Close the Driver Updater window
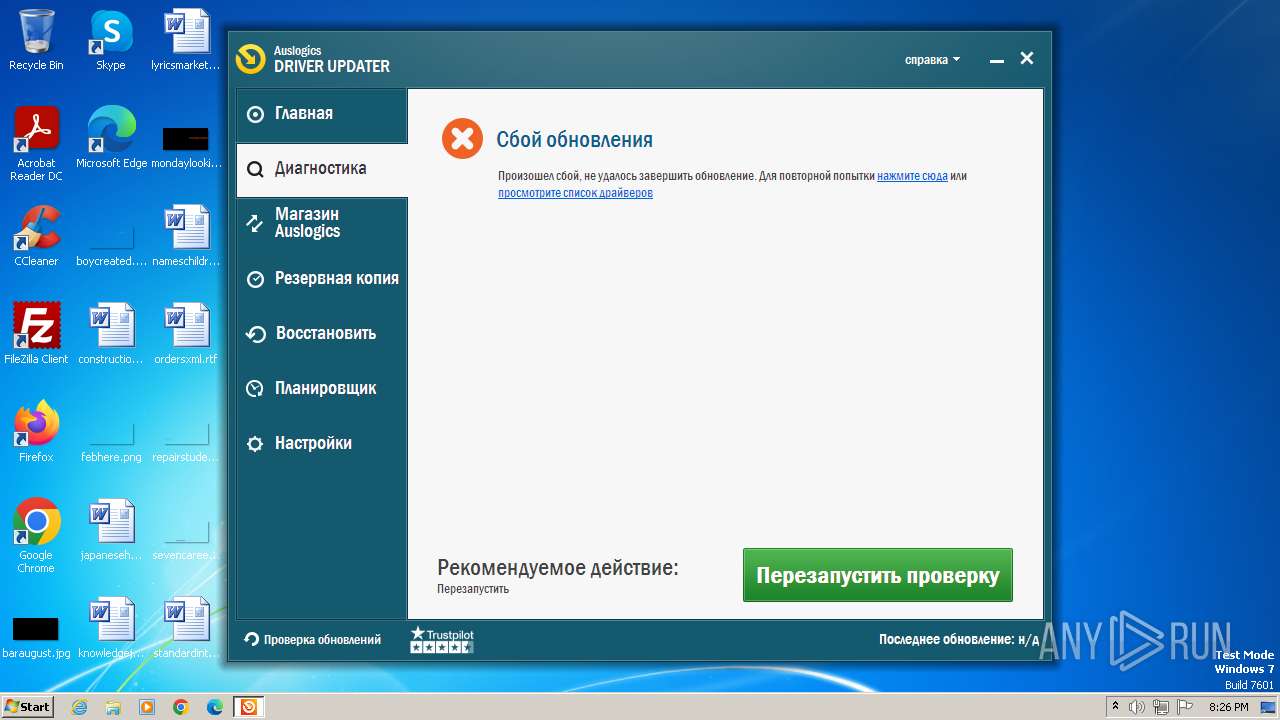Viewport: 1280px width, 720px height. [1027, 59]
